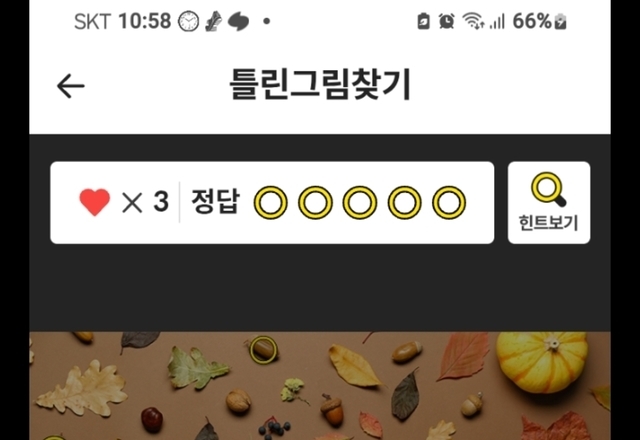This screenshot has height=440, width=640.
Task: Tap the alarm icon in status bar
Action: [447, 21]
